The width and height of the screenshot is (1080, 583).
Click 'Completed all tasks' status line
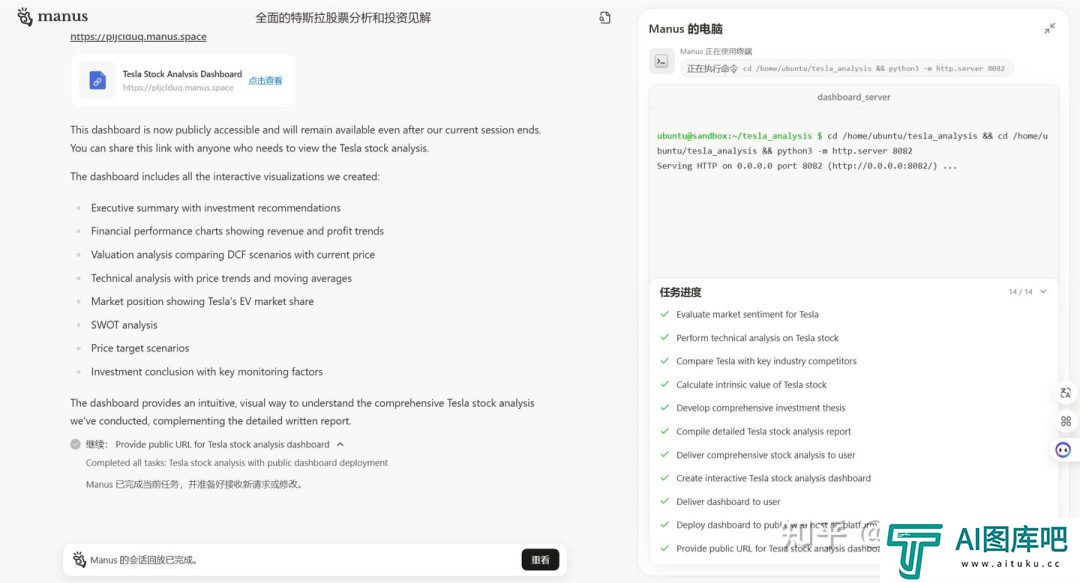tap(236, 463)
